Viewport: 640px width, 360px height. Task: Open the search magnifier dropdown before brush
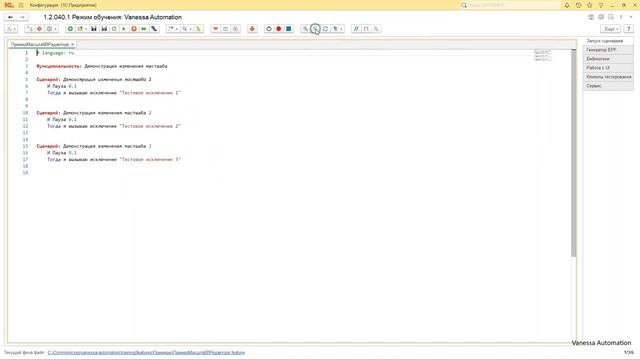187,29
